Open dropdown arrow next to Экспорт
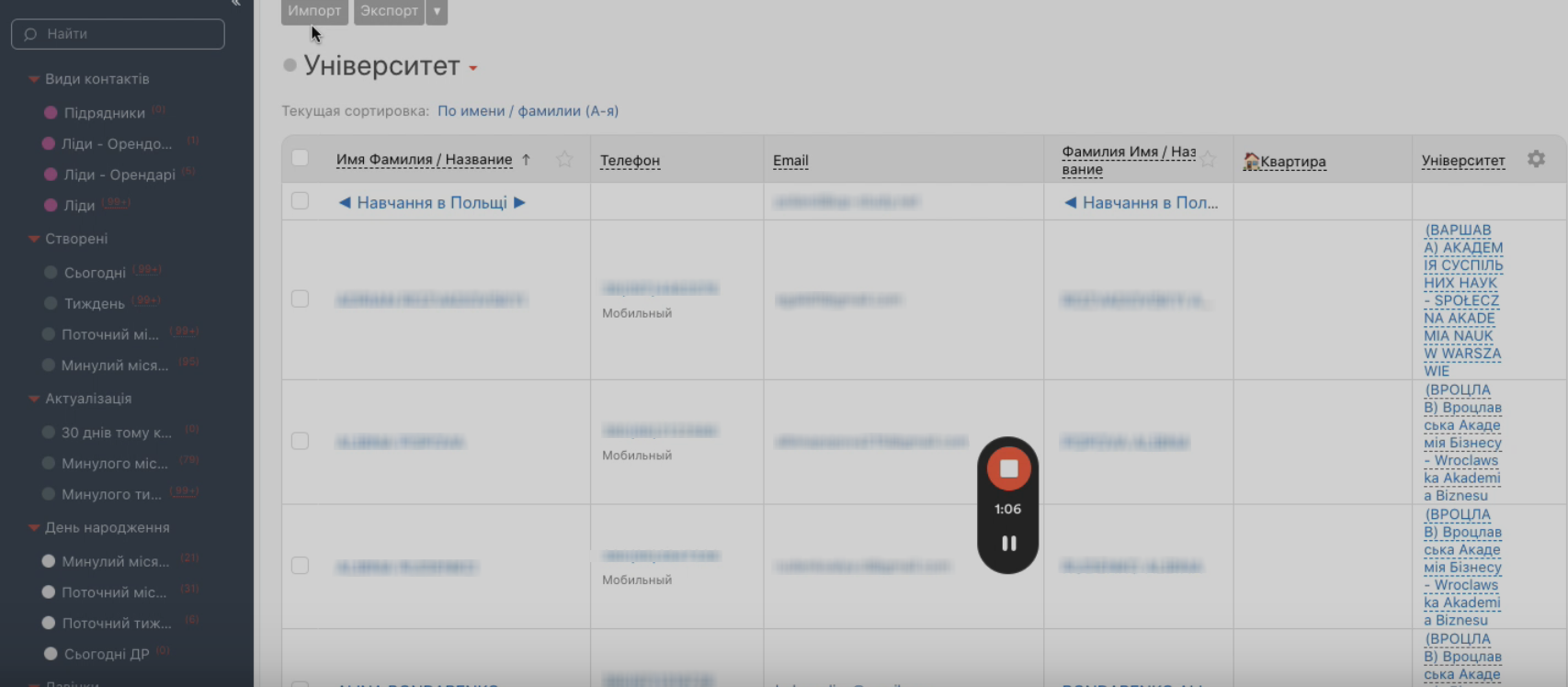The width and height of the screenshot is (1568, 687). point(437,11)
